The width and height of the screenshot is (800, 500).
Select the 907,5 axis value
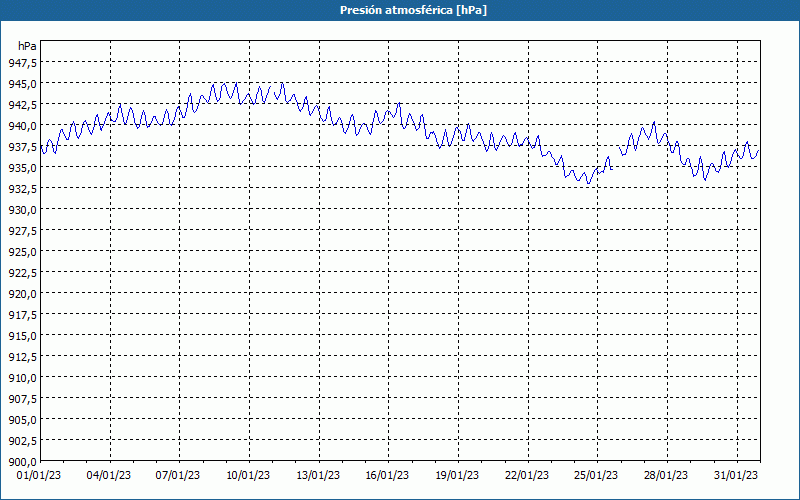[22, 398]
